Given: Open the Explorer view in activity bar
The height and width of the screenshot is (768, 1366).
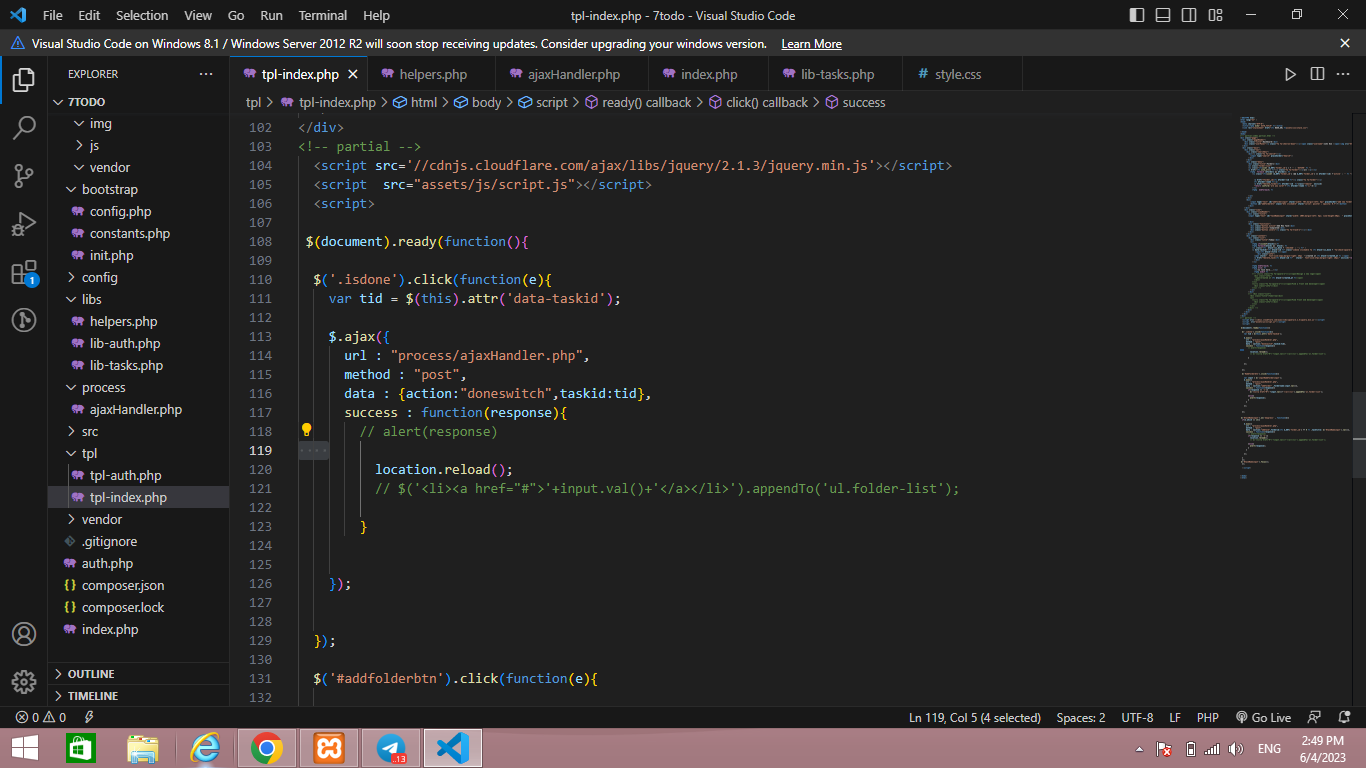Looking at the screenshot, I should coord(24,80).
